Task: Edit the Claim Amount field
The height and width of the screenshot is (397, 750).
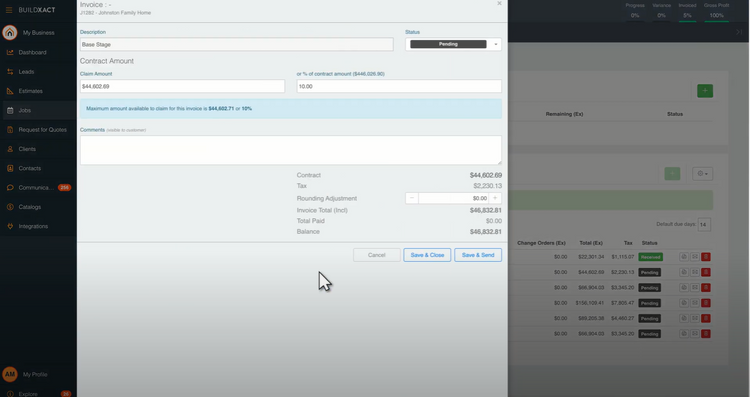Action: point(182,87)
